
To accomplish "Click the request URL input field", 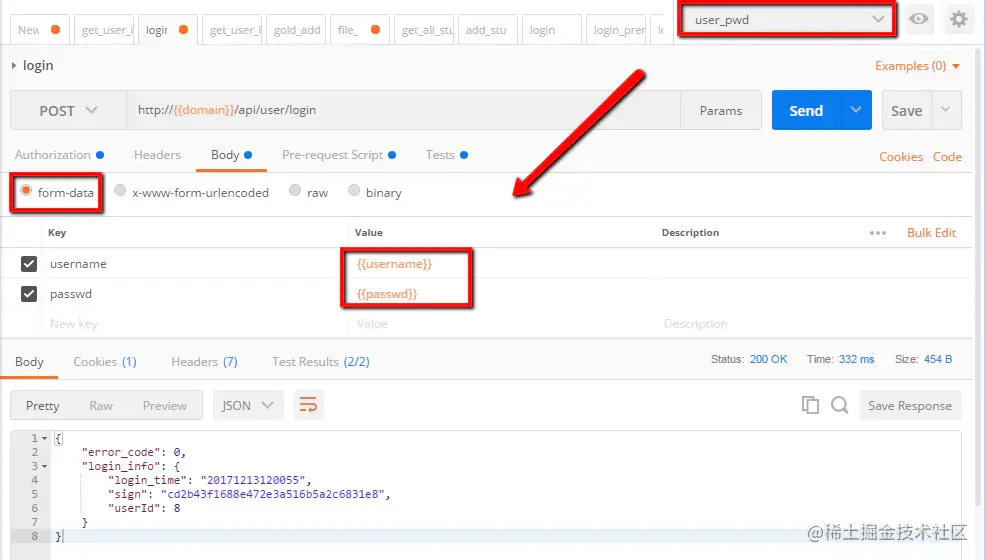I will point(403,110).
